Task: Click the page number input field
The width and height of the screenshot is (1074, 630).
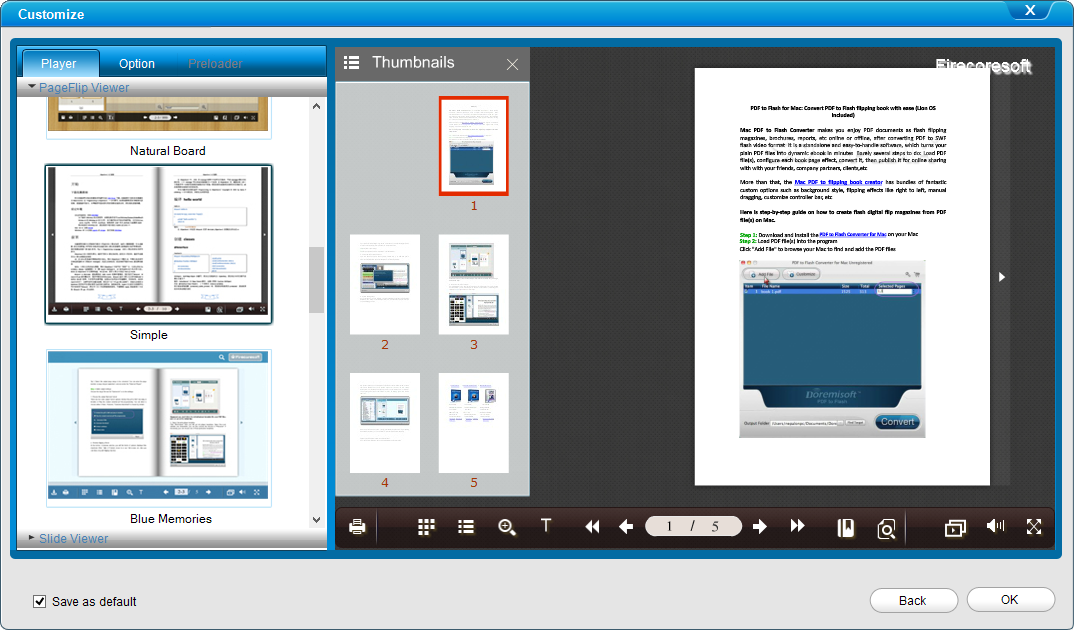Action: [x=693, y=526]
